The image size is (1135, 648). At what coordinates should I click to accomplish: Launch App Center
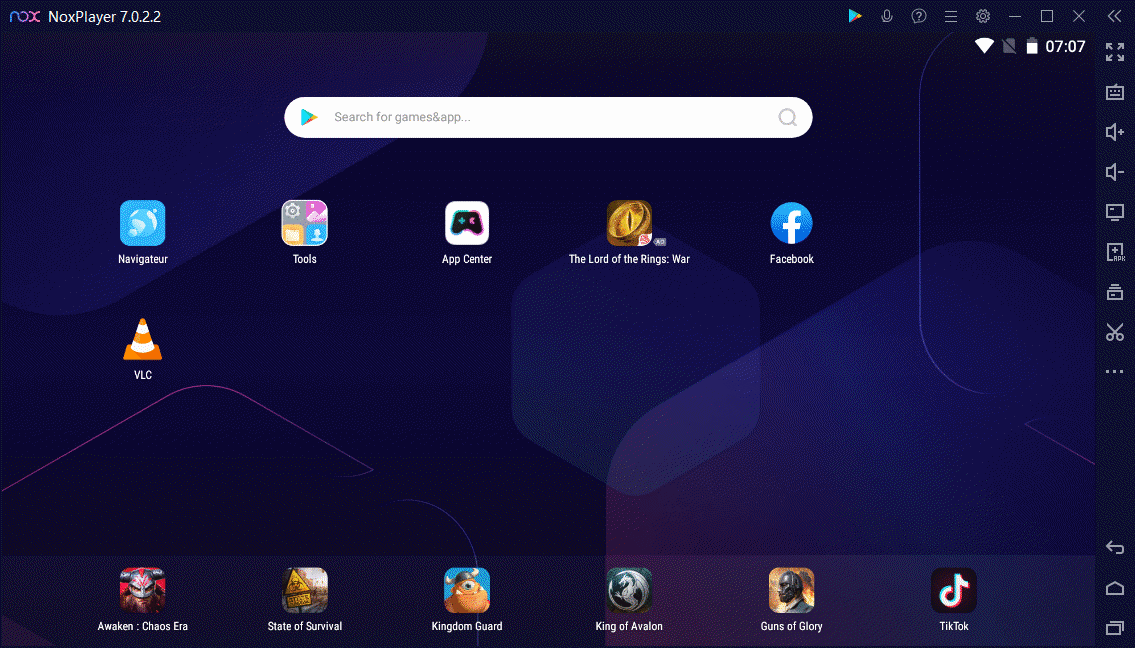point(467,224)
